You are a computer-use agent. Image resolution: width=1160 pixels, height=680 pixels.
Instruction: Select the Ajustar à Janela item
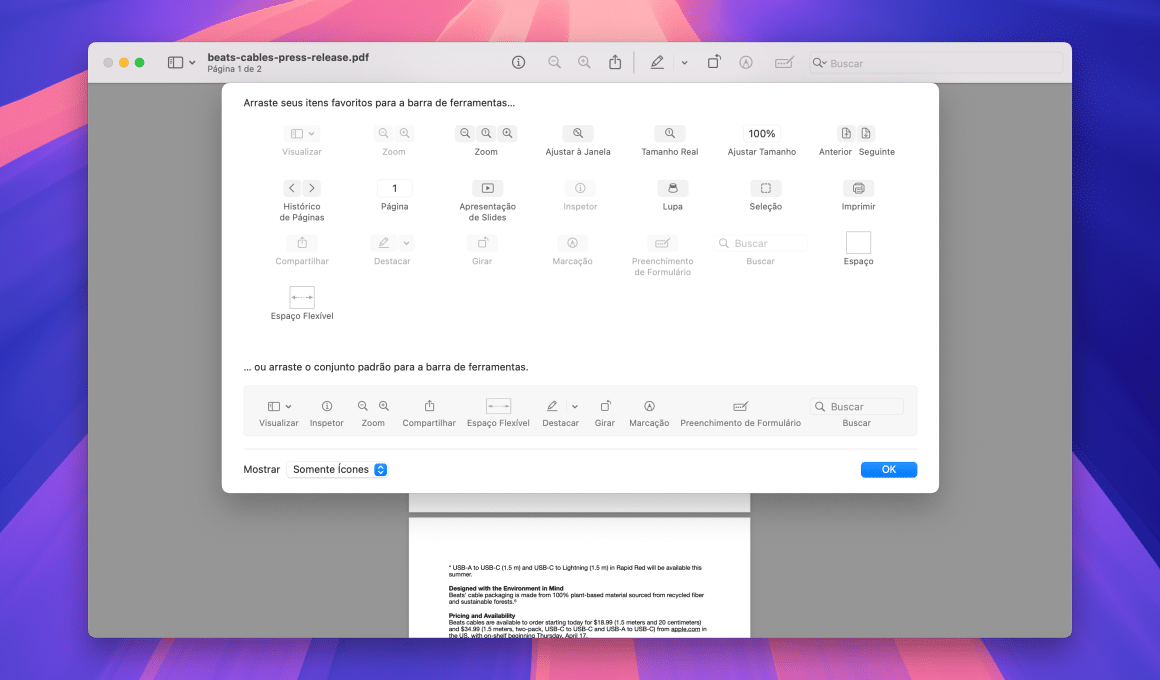[x=578, y=133]
